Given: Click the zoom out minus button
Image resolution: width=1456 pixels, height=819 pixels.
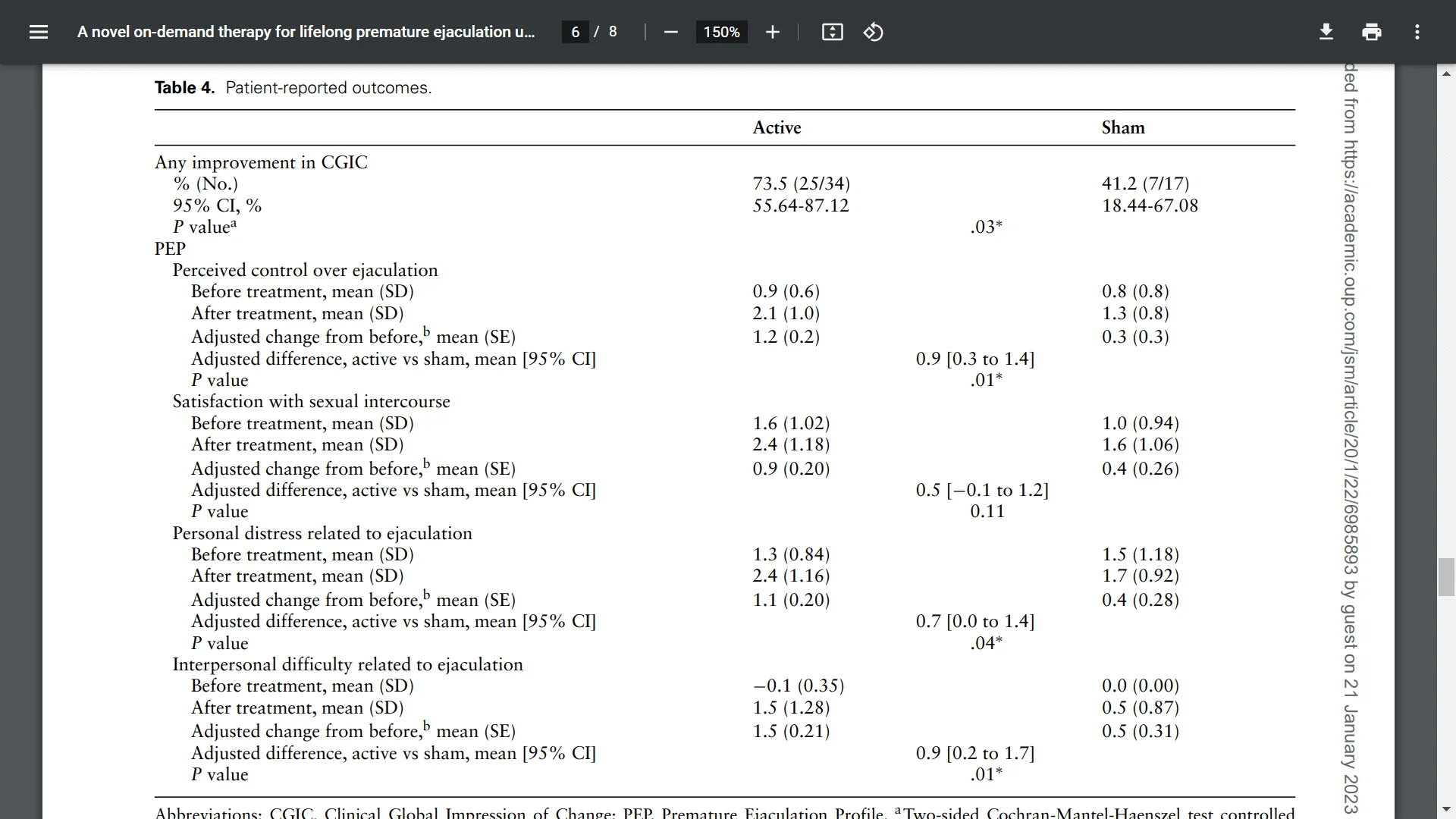Looking at the screenshot, I should coord(670,32).
